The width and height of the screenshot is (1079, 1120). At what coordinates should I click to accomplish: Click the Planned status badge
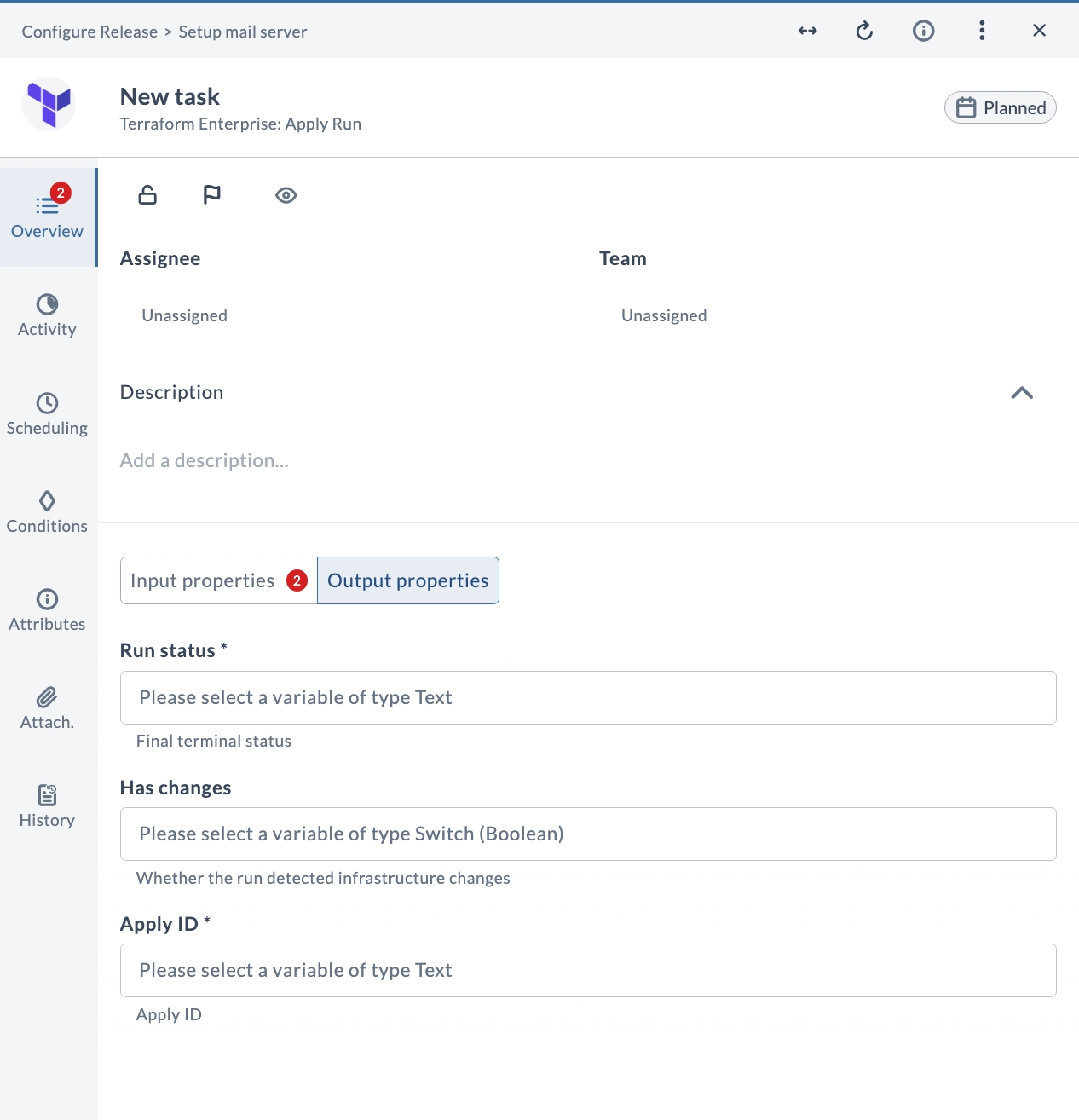click(1001, 107)
